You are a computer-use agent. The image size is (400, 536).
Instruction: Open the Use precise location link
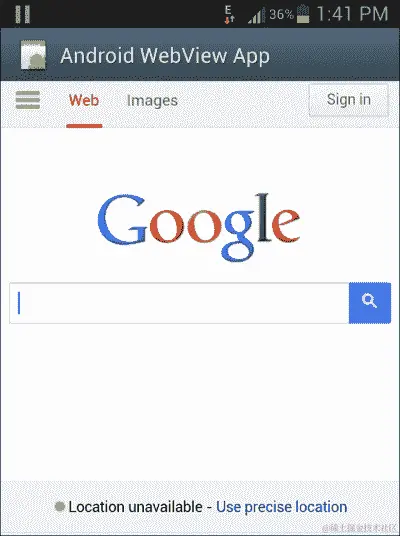click(x=282, y=507)
